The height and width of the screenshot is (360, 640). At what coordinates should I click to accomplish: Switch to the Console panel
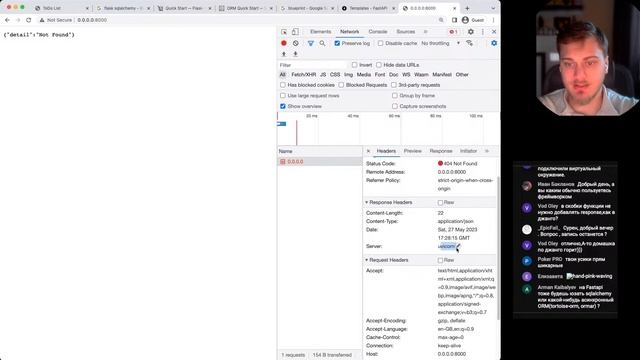point(378,32)
